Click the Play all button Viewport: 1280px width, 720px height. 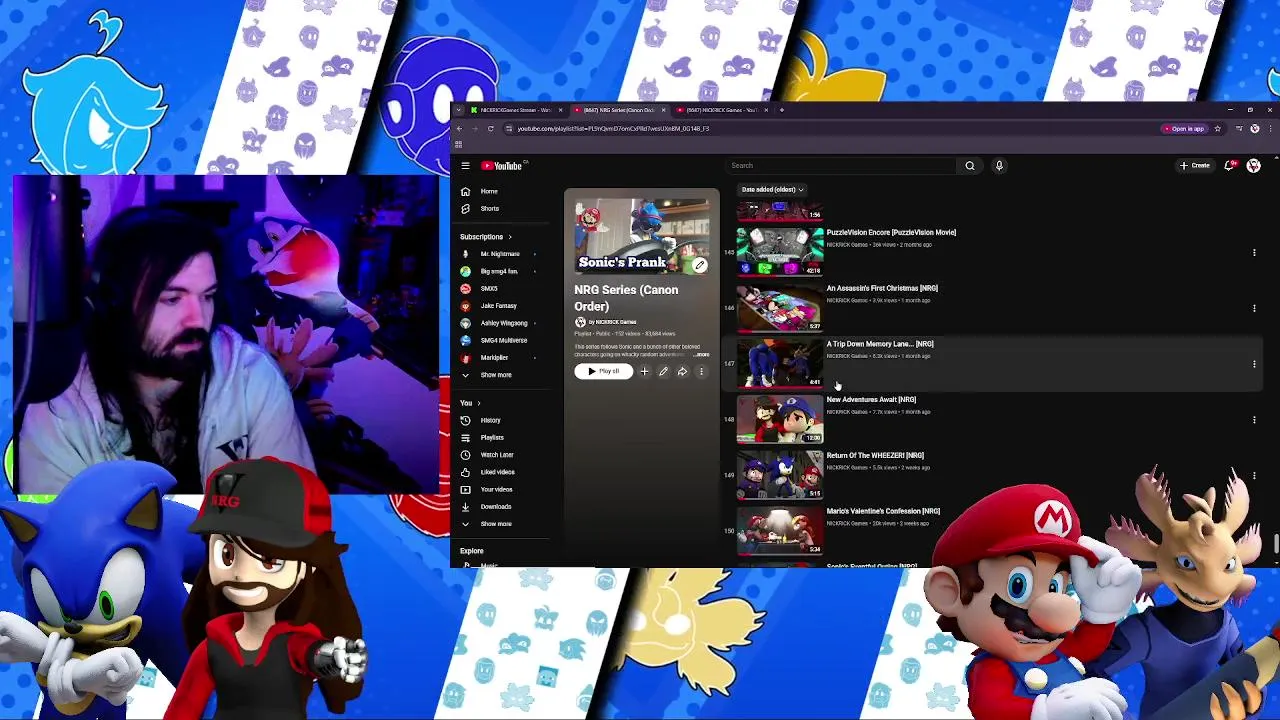pyautogui.click(x=604, y=371)
